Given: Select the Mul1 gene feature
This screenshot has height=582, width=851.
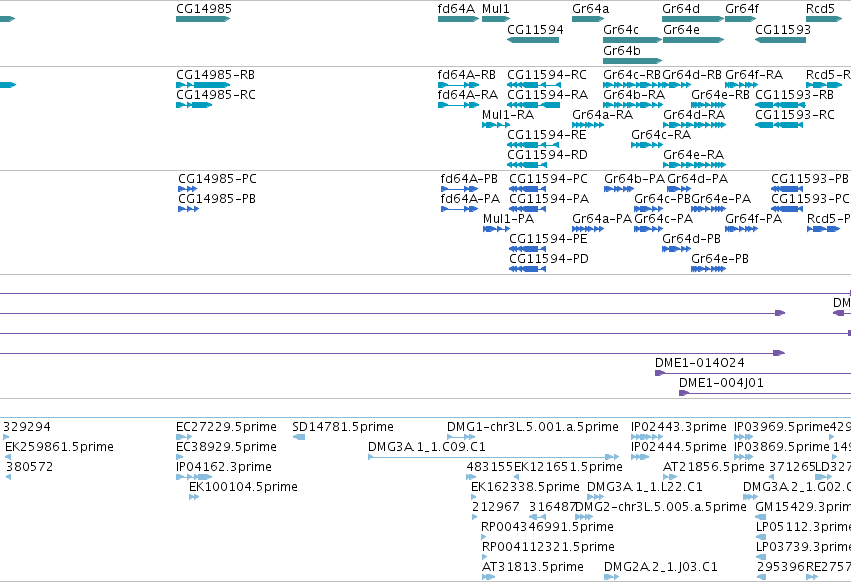Looking at the screenshot, I should click(x=496, y=19).
